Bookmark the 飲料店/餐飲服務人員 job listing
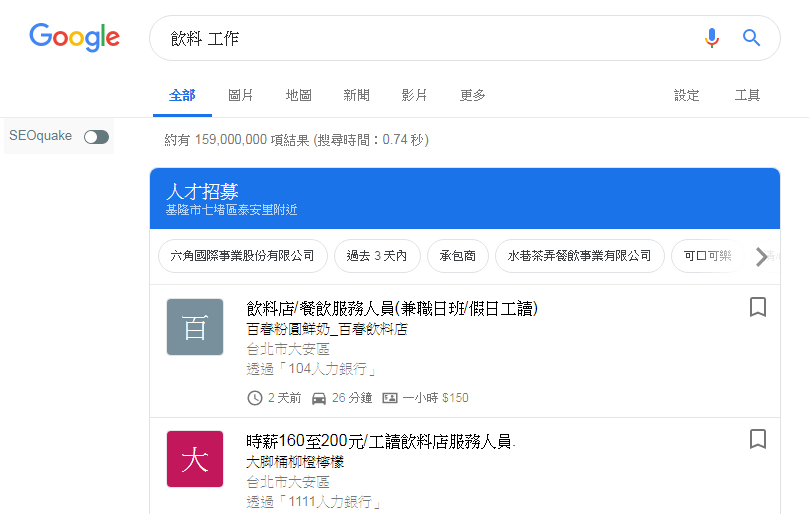 757,307
